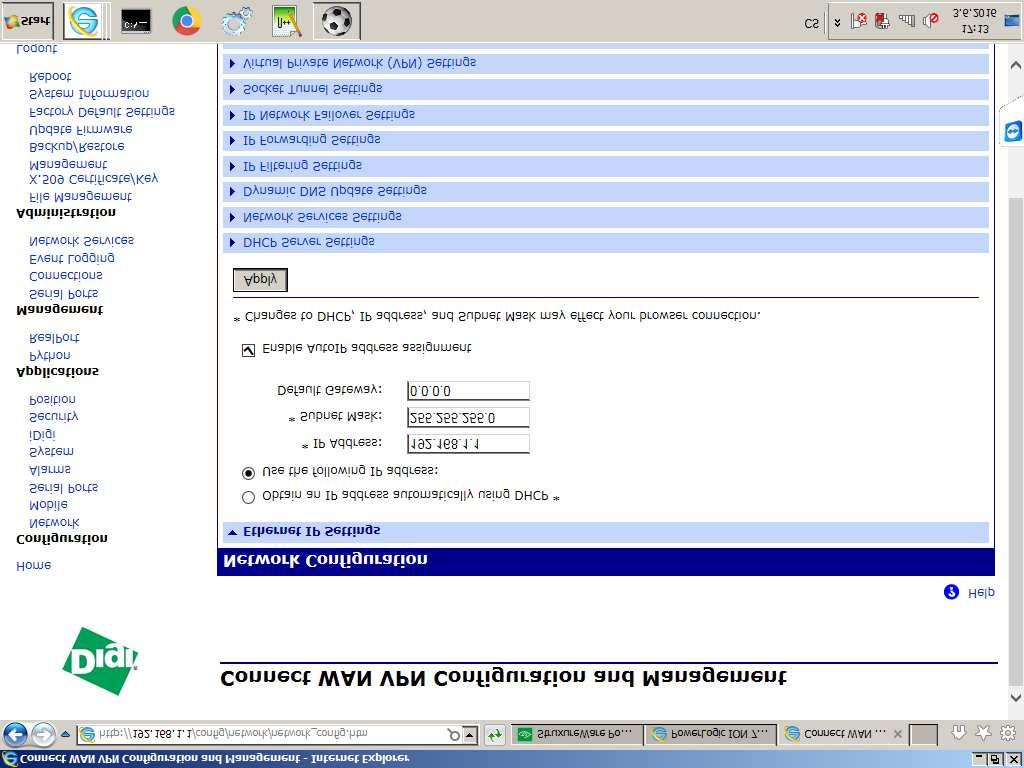
Task: Open the Security configuration link
Action: pyautogui.click(x=54, y=416)
